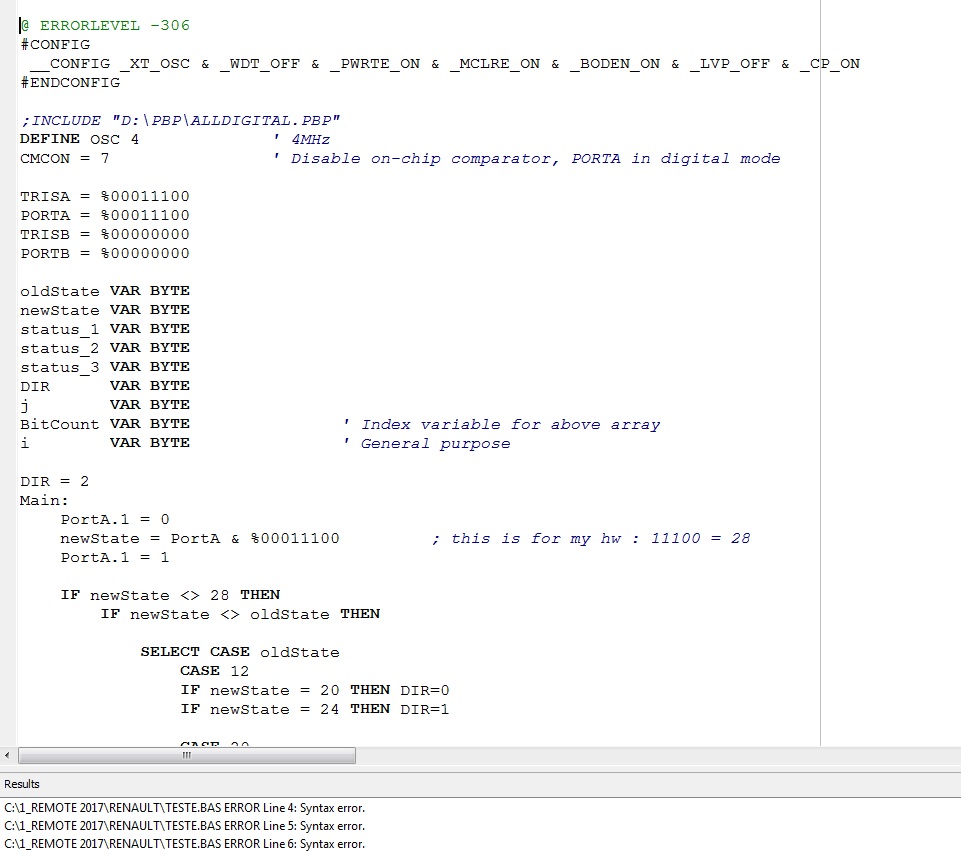Click the BitCount VAR BYTE declaration
The image size is (961, 859).
(x=105, y=424)
